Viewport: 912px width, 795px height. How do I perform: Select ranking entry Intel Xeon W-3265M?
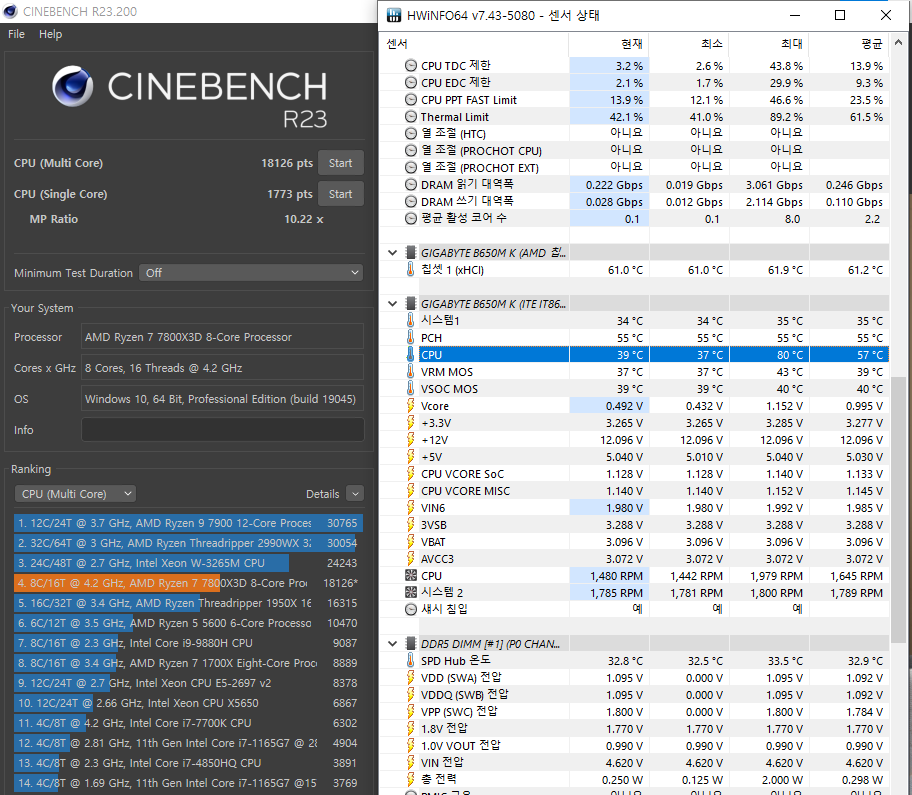pos(188,563)
